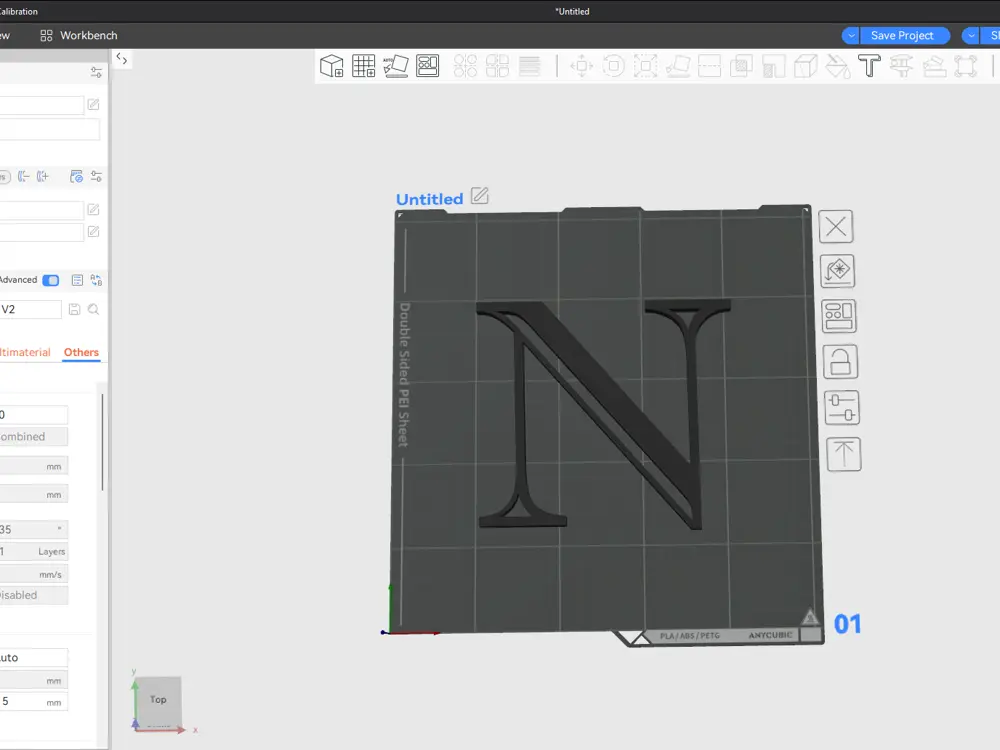This screenshot has height=750, width=1000.
Task: Toggle the Advanced settings switch
Action: (50, 280)
